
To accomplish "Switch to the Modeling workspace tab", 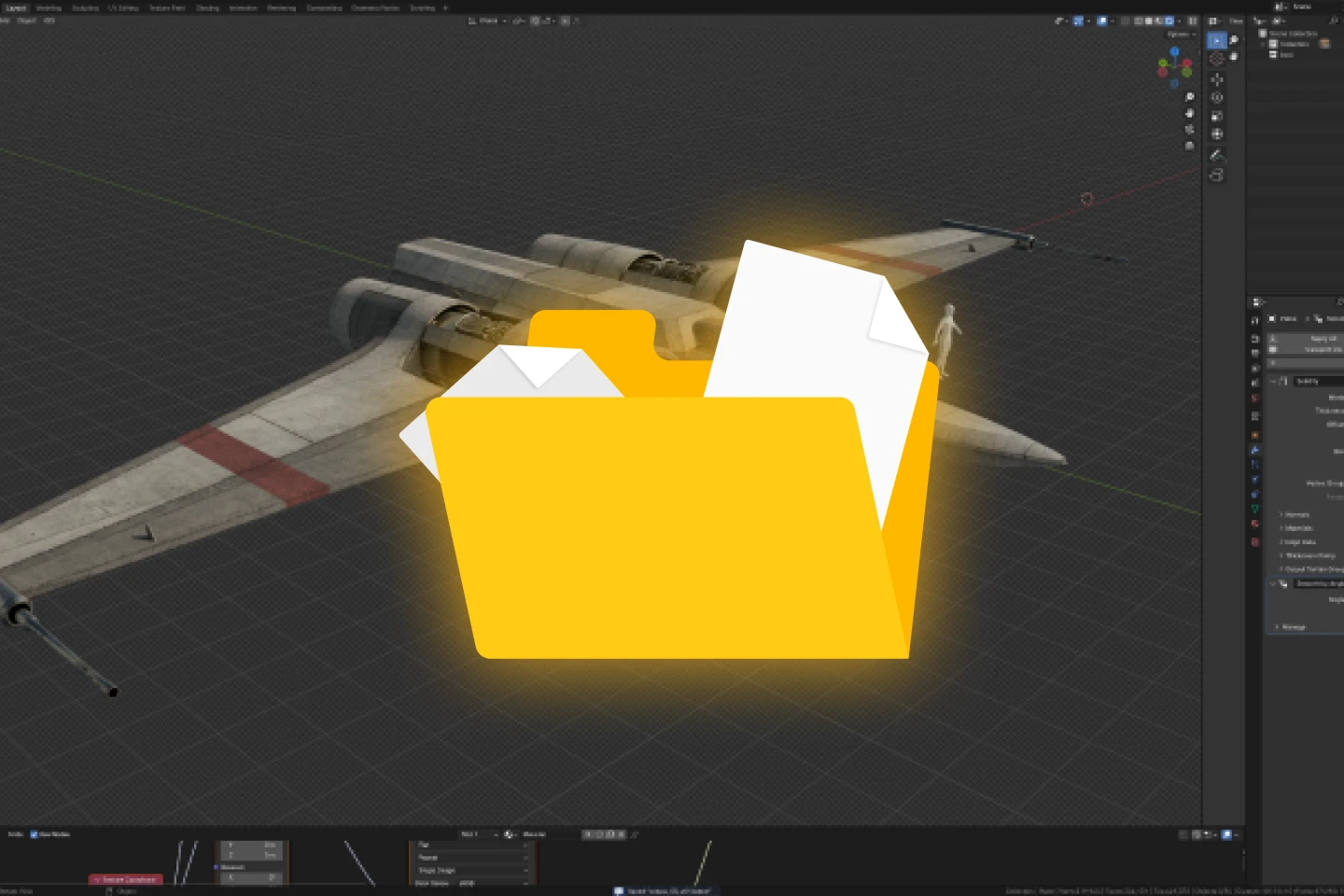I will 49,7.
